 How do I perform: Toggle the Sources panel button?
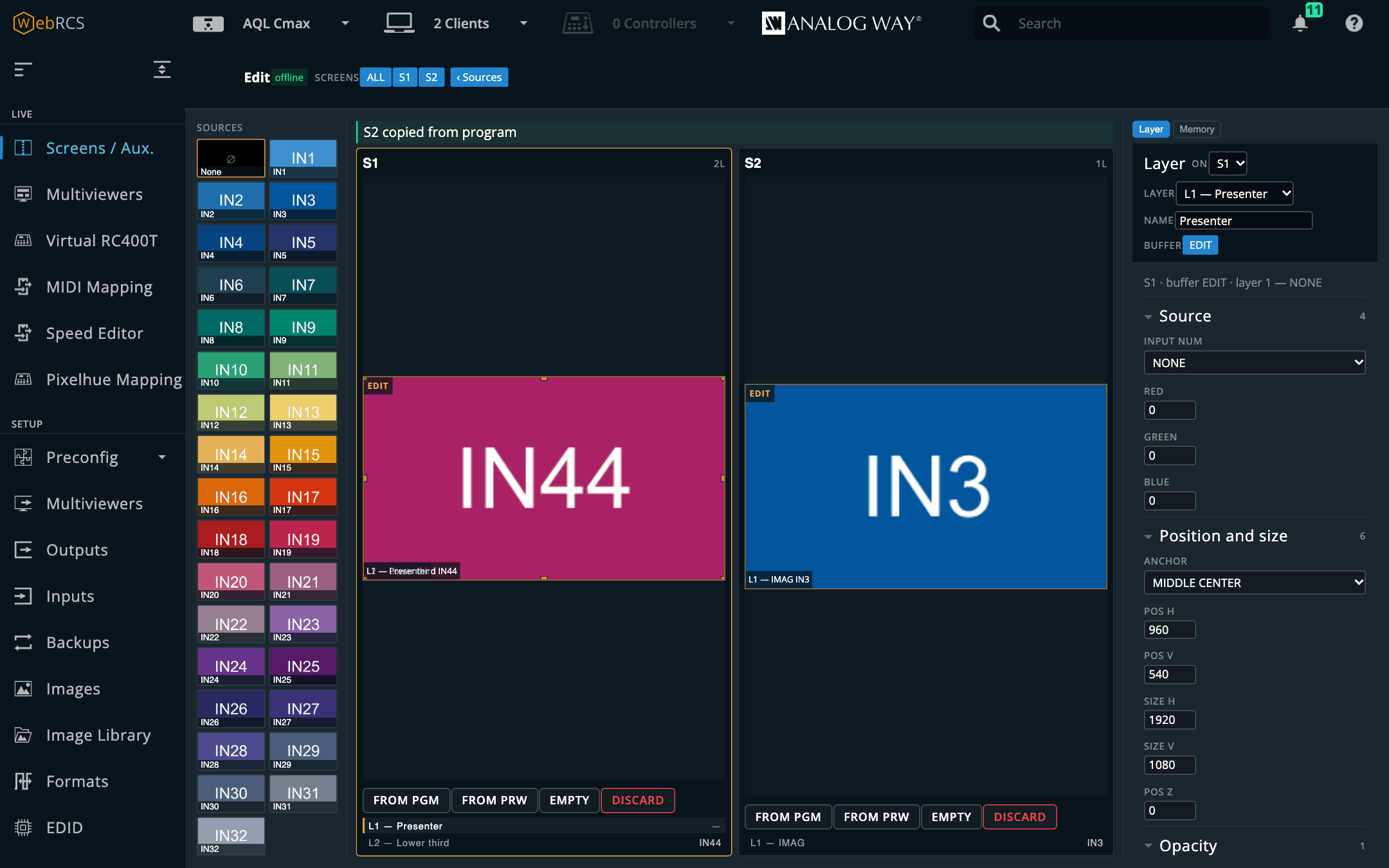click(479, 77)
